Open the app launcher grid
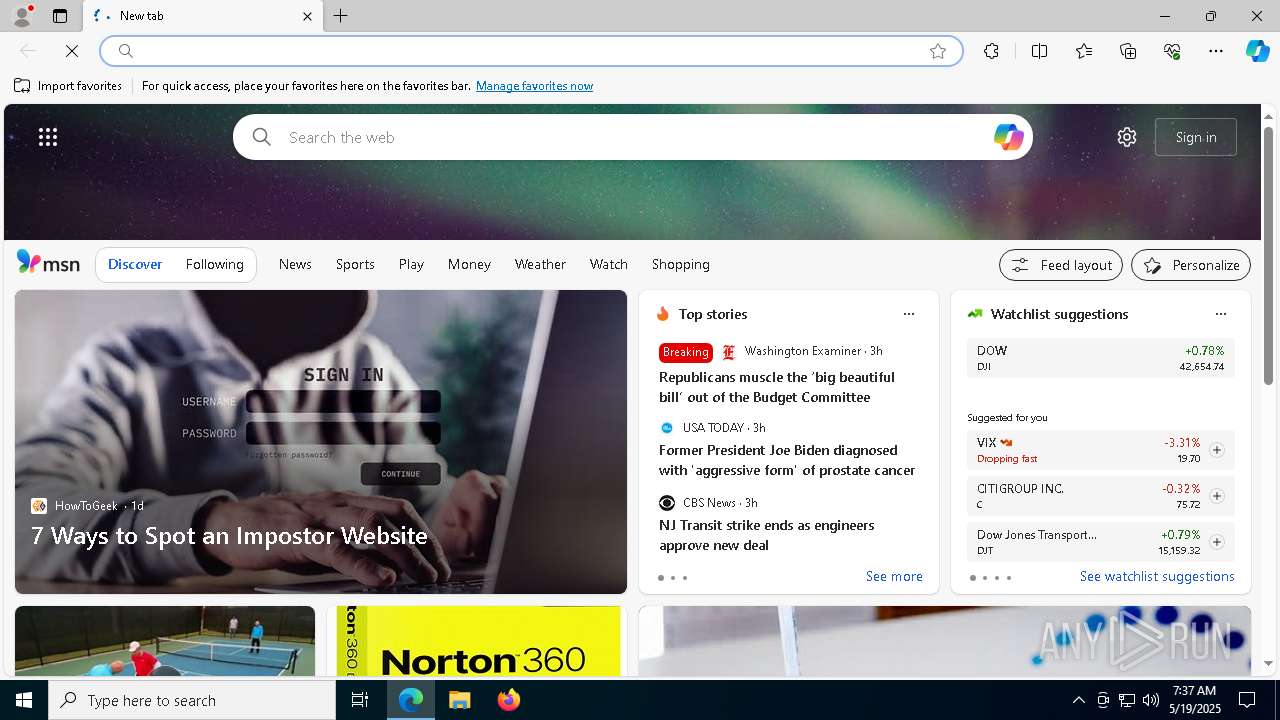The height and width of the screenshot is (720, 1280). click(x=48, y=137)
